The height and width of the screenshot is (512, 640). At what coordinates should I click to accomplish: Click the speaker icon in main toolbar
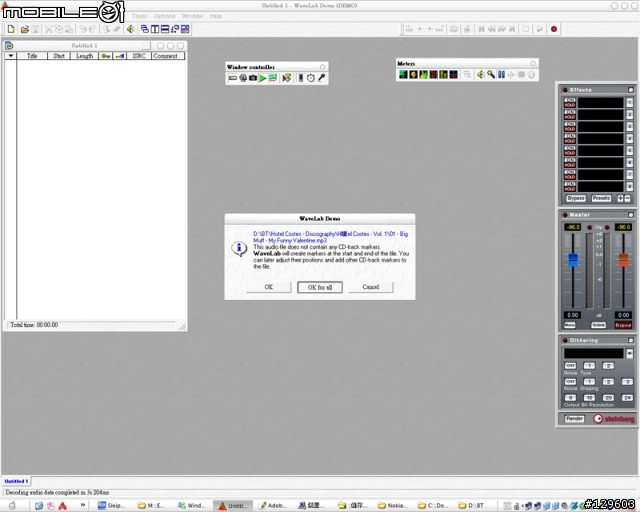pos(131,29)
